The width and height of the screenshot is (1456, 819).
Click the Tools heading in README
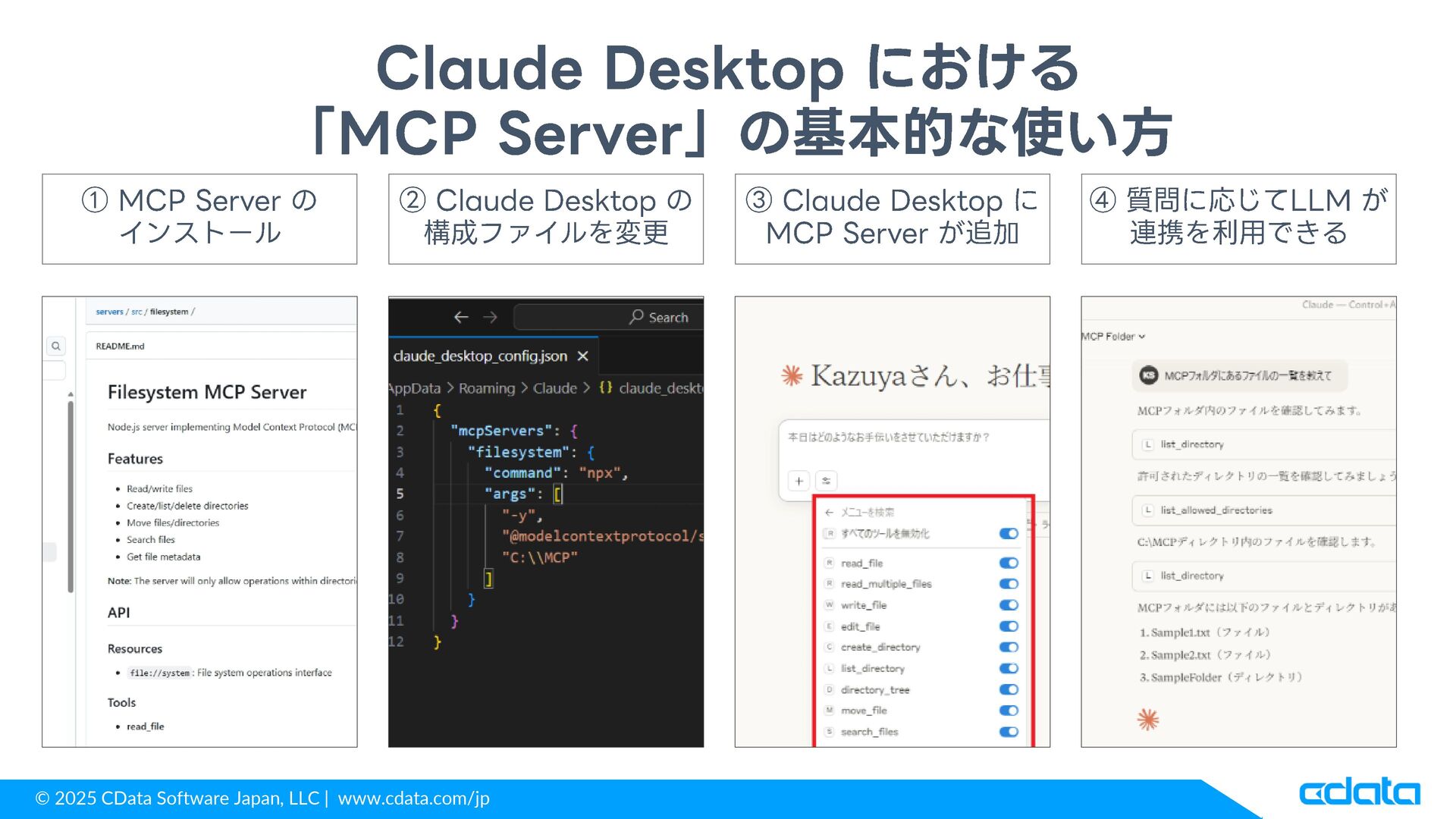[121, 702]
